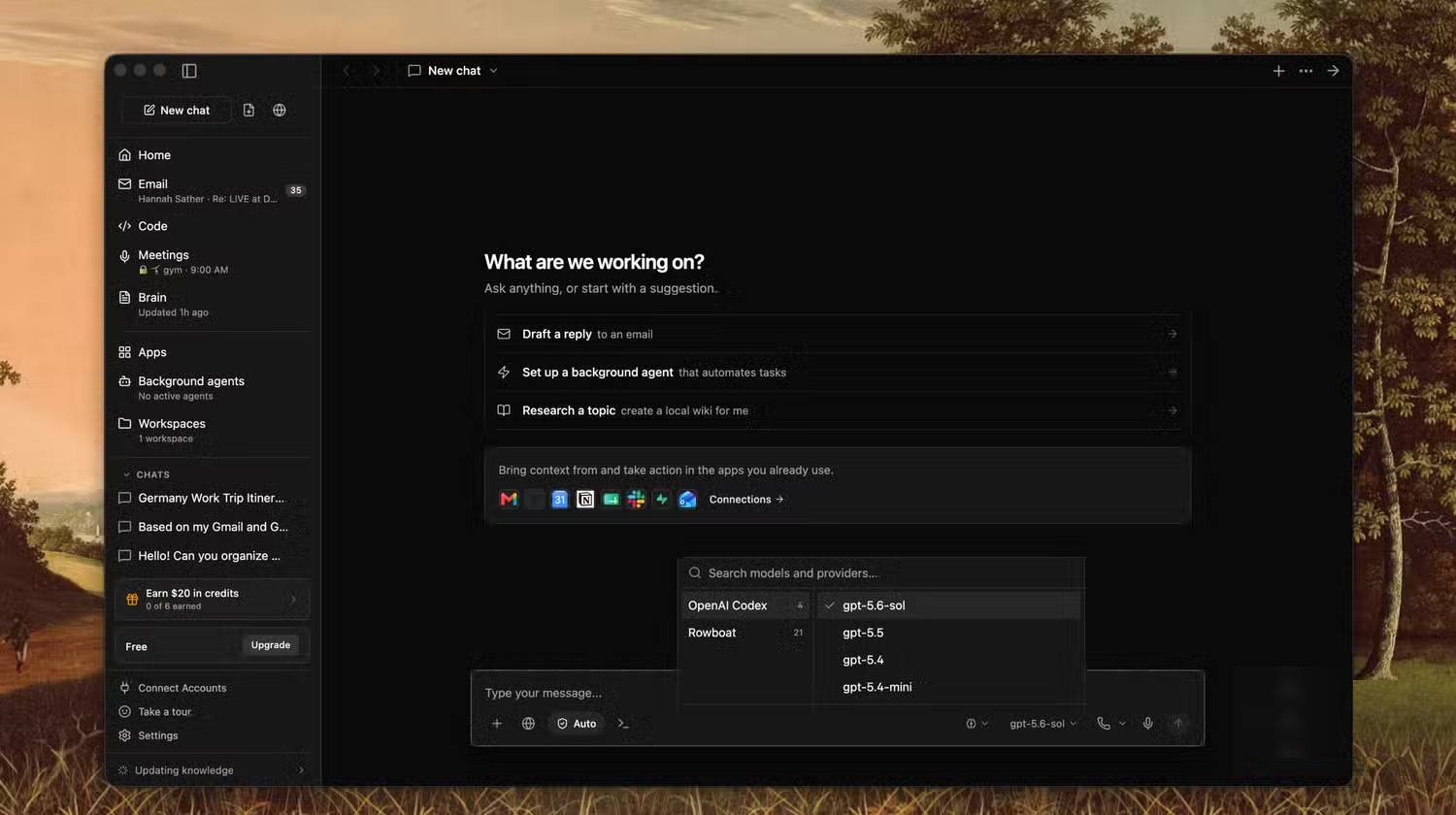
Task: Toggle the sidebar panel icon
Action: pos(189,71)
